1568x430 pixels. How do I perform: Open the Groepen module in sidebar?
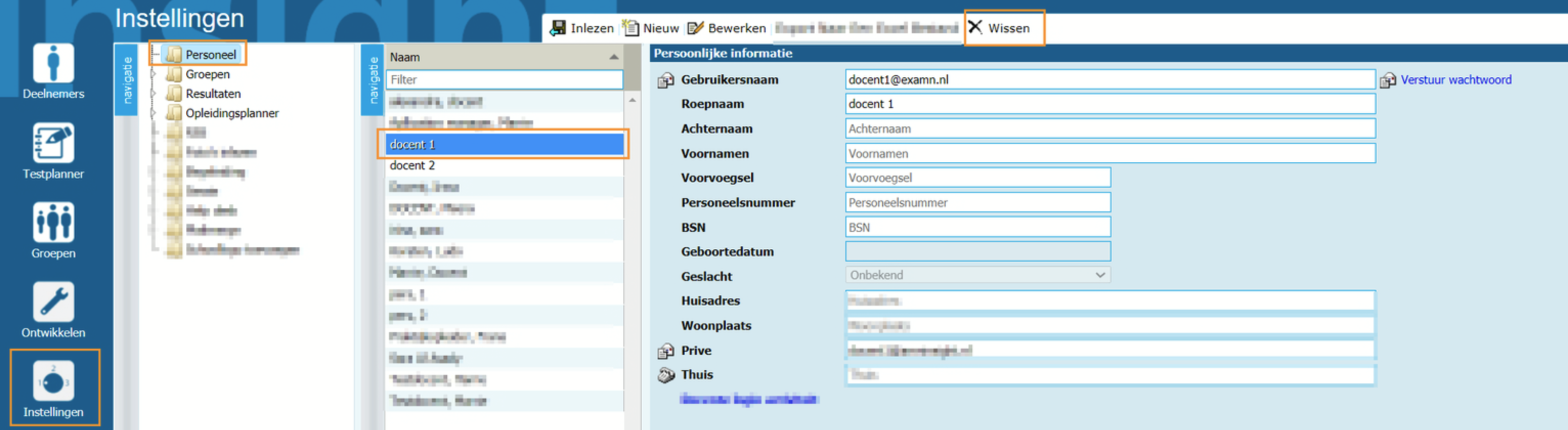point(53,223)
